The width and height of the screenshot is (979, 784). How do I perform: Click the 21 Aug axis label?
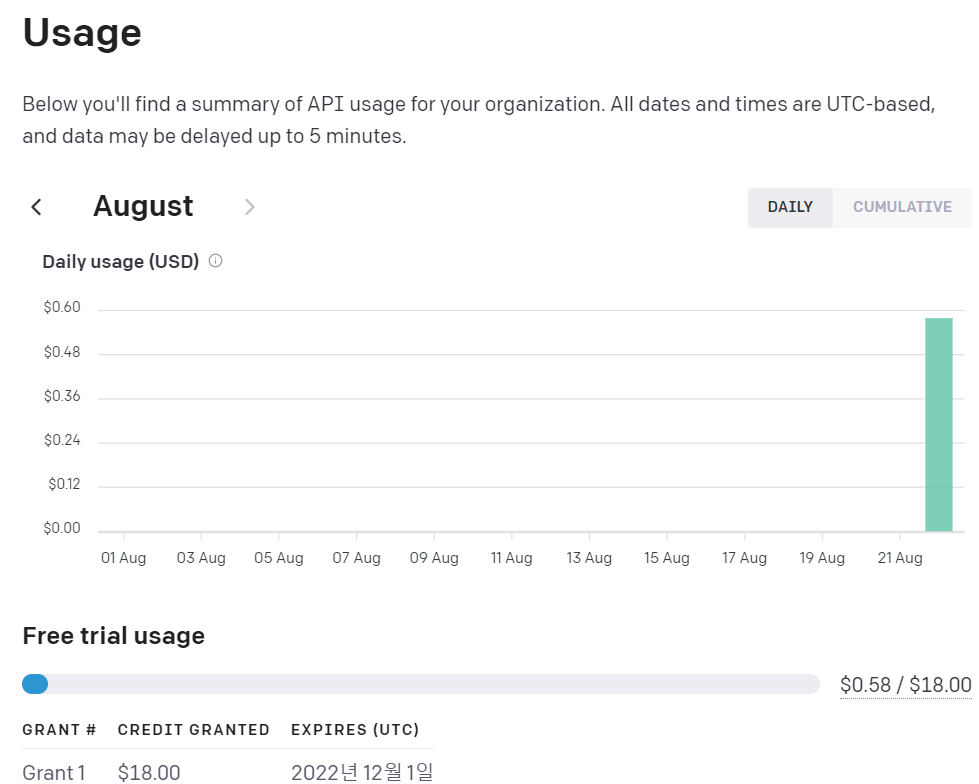tap(899, 558)
